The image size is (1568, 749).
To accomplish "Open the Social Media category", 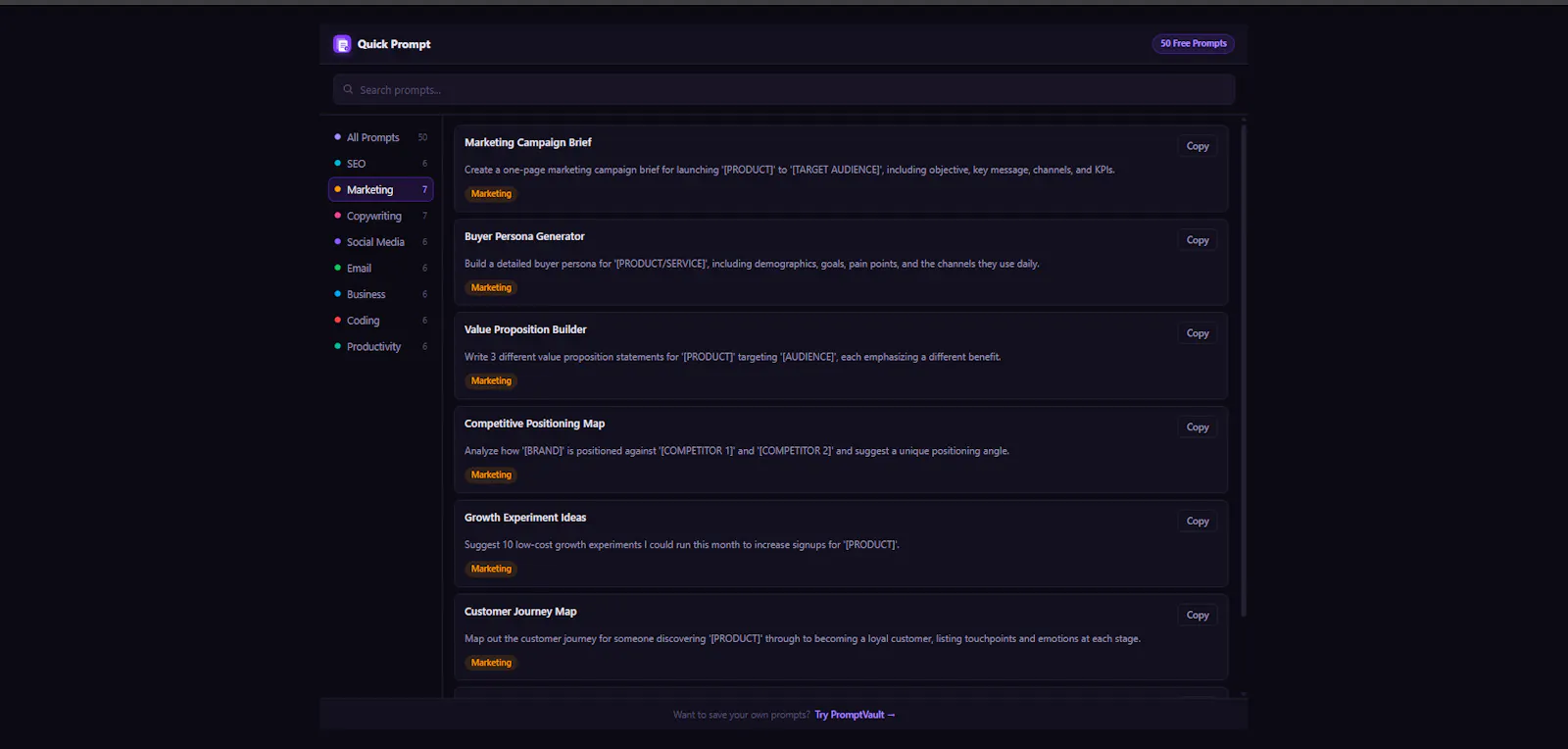I will (x=381, y=242).
